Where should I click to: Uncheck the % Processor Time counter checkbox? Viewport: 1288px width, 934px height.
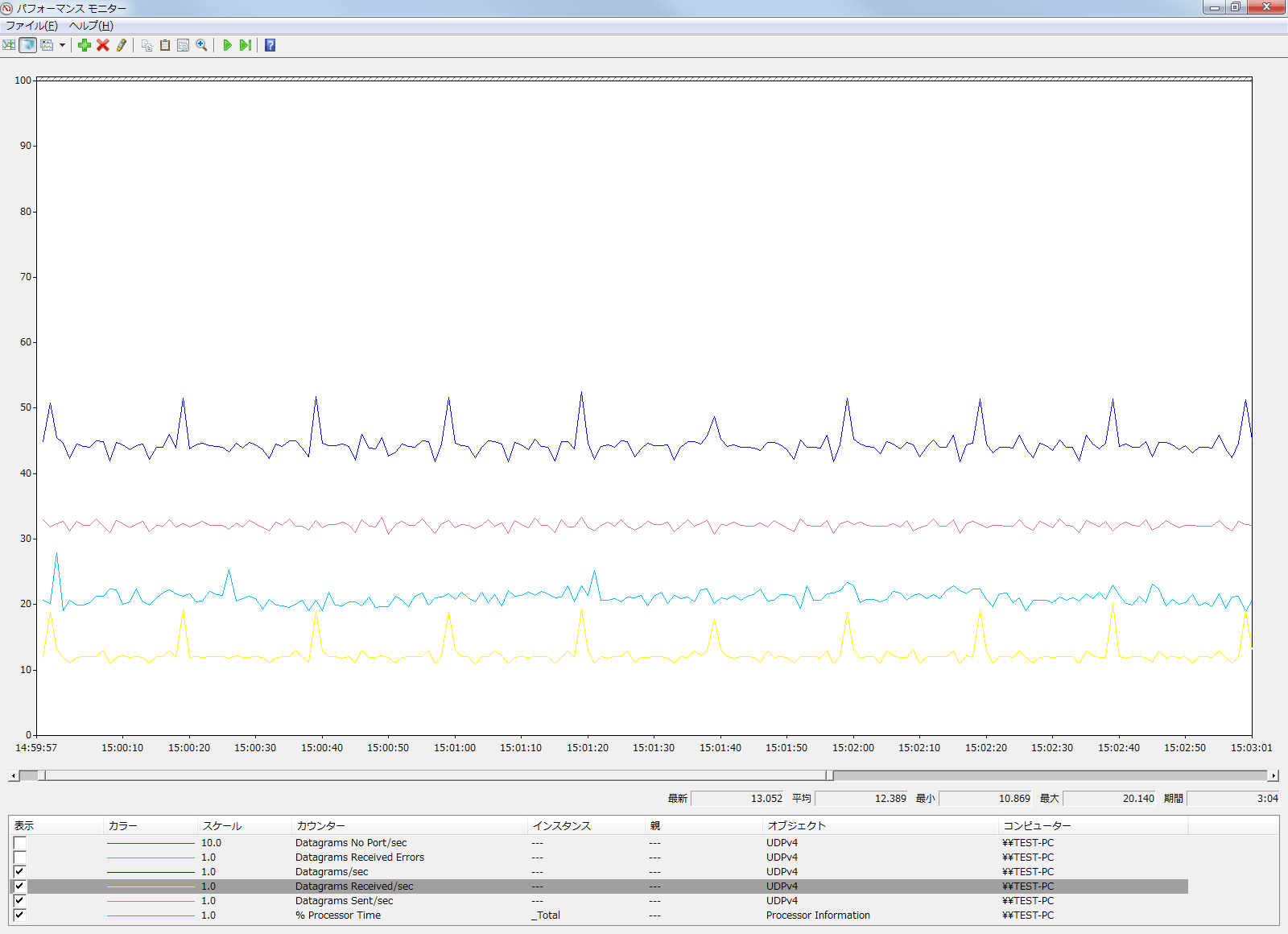pyautogui.click(x=20, y=915)
